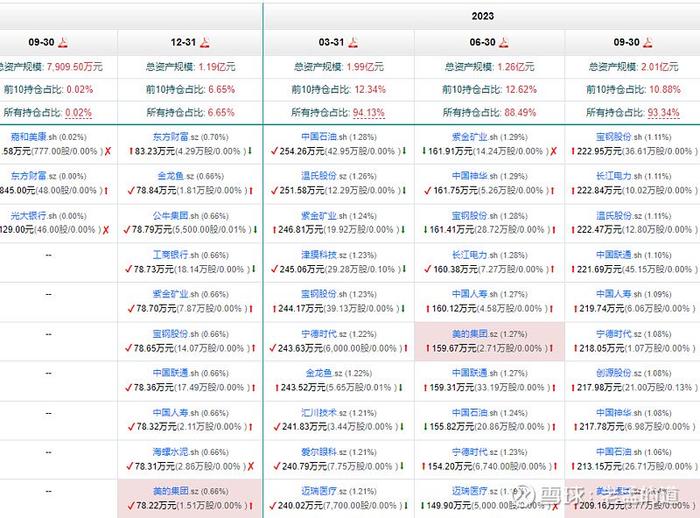Screen dimensions: 700x518
Task: Open the 创源股份 stock link
Action: (x=614, y=373)
